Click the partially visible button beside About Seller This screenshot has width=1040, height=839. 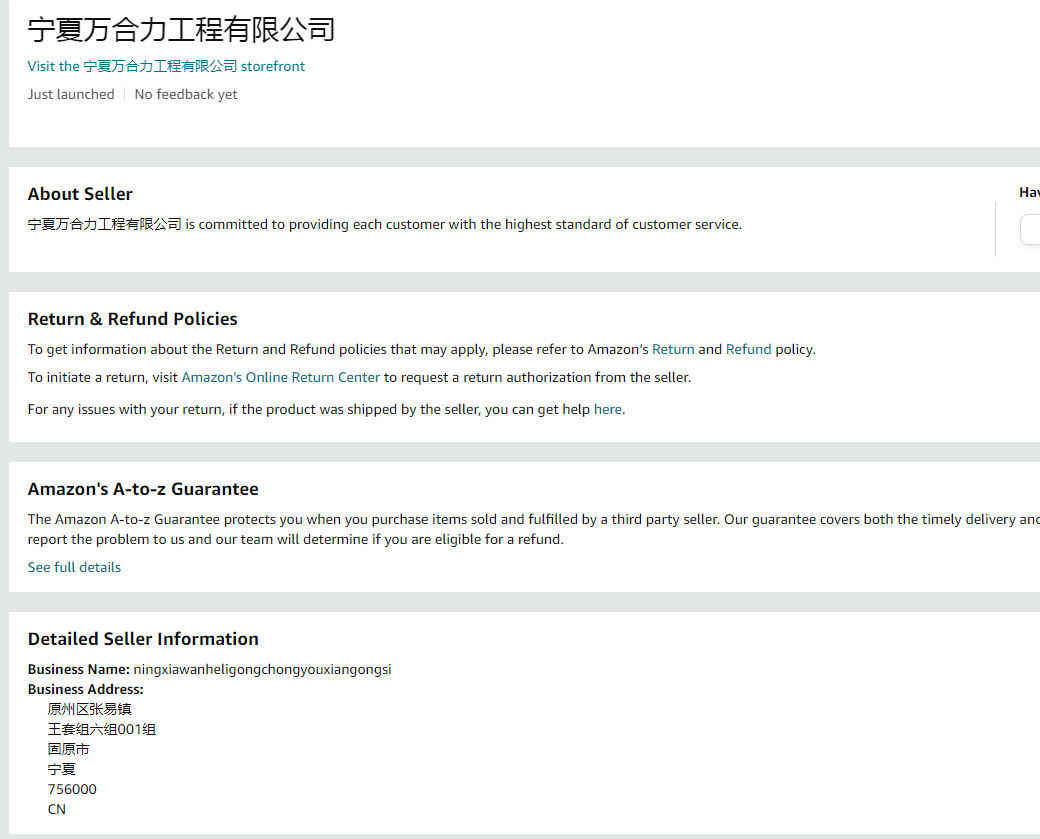[x=1030, y=230]
